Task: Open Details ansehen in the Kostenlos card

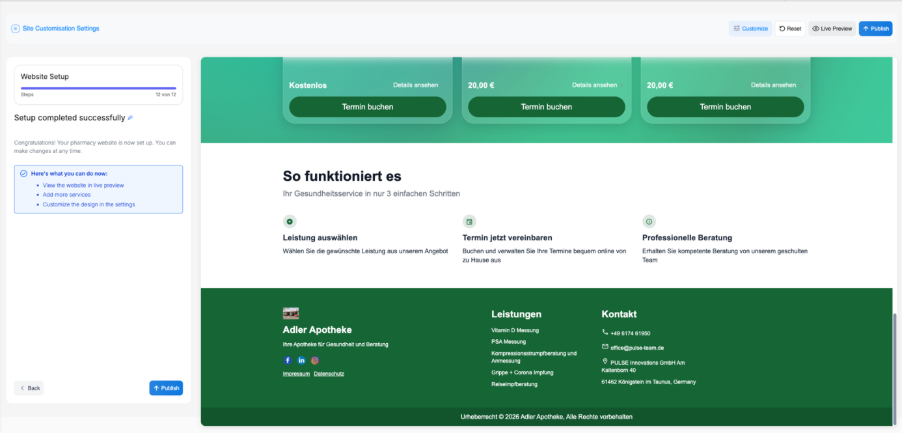Action: tap(415, 85)
